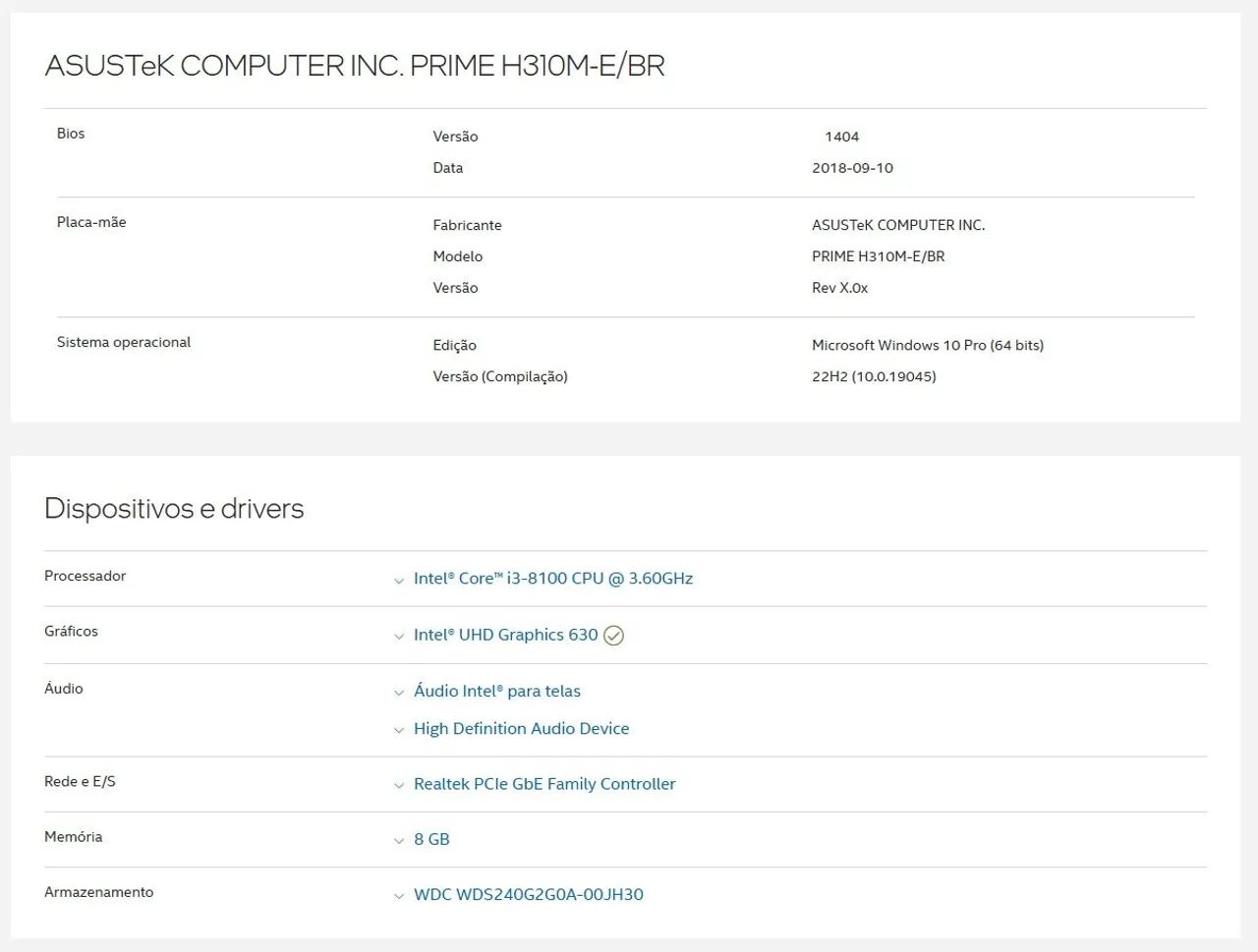This screenshot has height=952, width=1258.
Task: Click the checkmark icon beside UHD Graphics 630
Action: click(613, 636)
